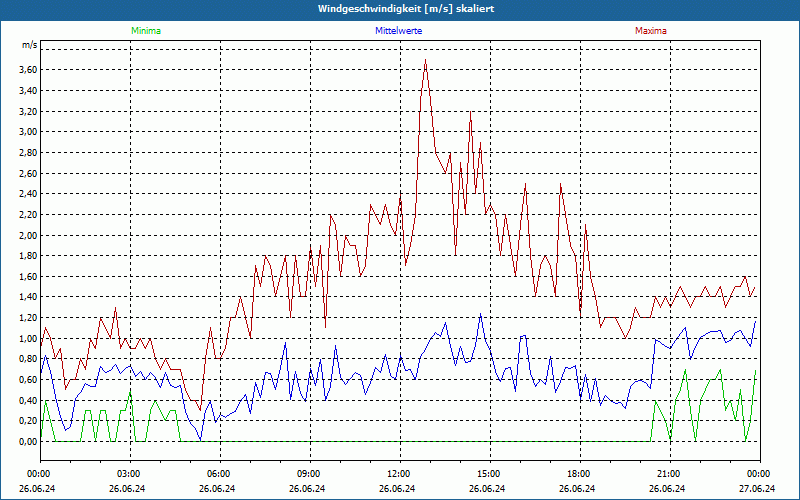Click the 2,80 y-axis value

pos(29,153)
